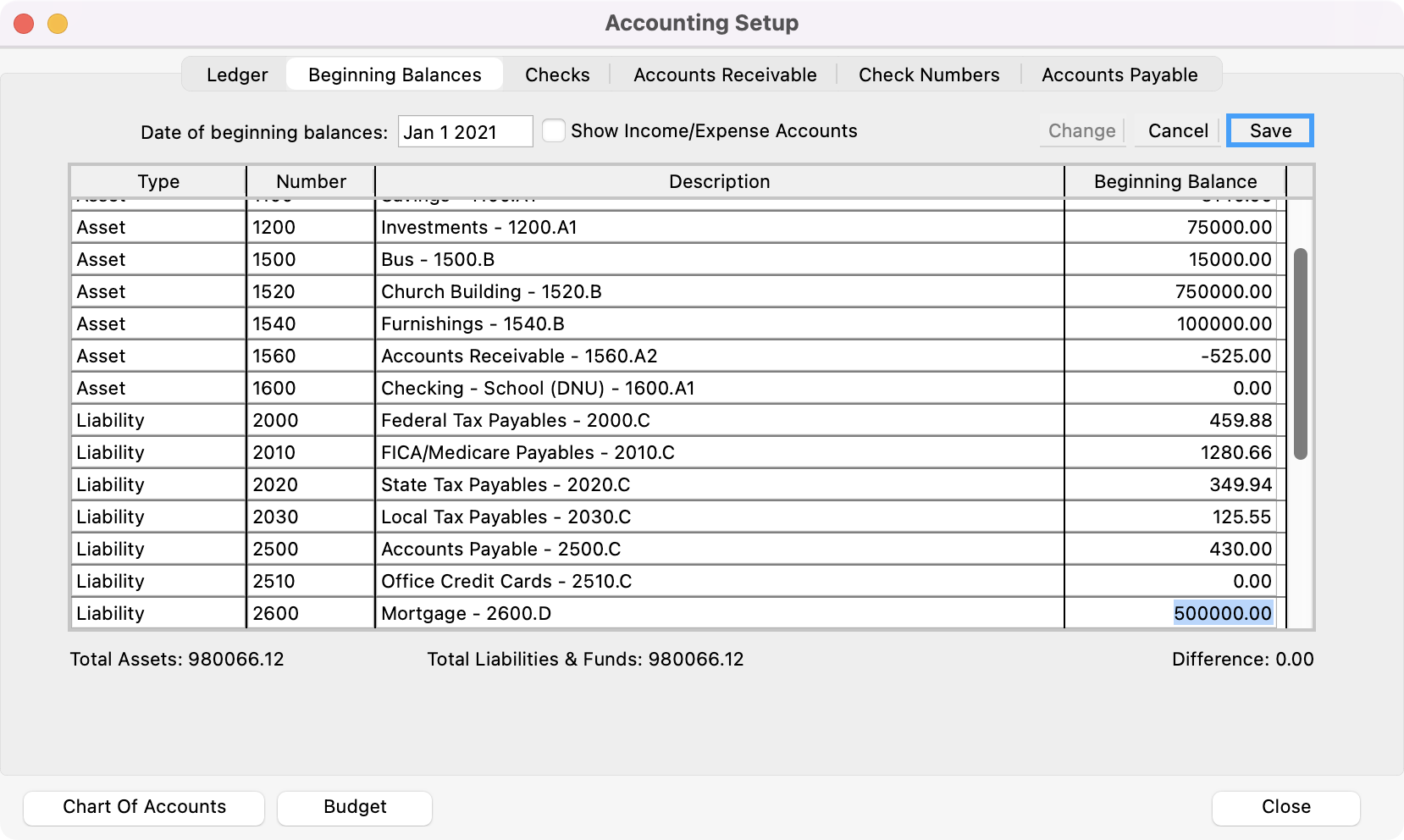
Task: Click the Budget button
Action: pos(354,807)
